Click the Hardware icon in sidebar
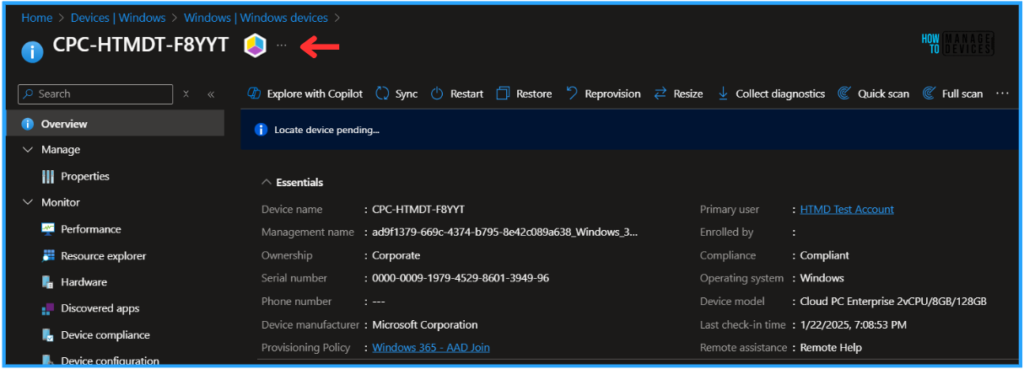This screenshot has height=369, width=1024. click(x=48, y=282)
